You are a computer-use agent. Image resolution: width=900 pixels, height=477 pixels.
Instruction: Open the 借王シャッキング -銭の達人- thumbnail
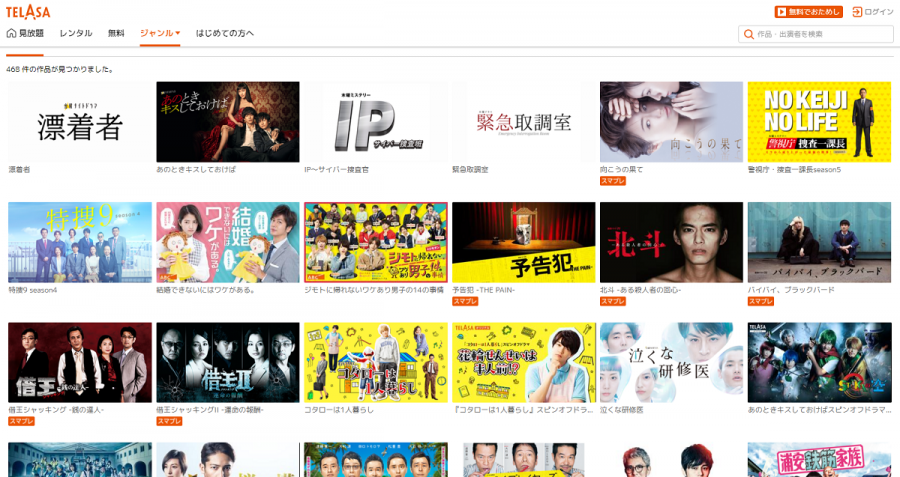(80, 362)
